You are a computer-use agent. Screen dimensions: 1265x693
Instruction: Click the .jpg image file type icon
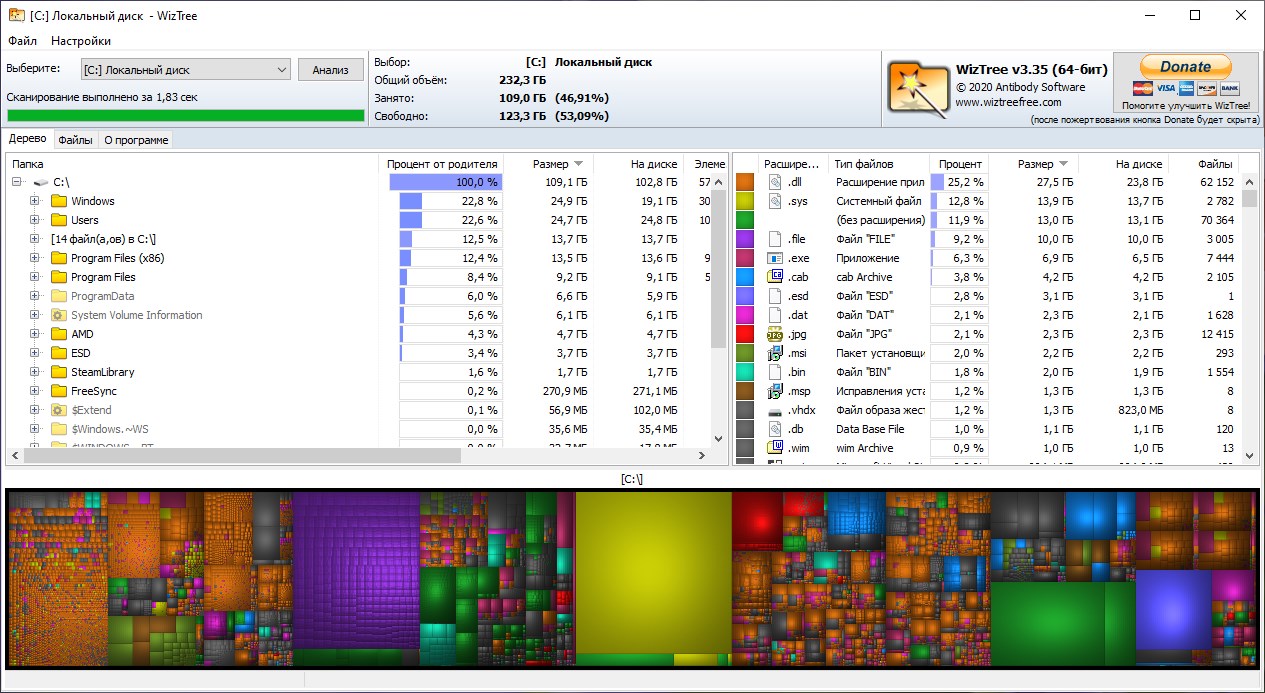coord(774,334)
